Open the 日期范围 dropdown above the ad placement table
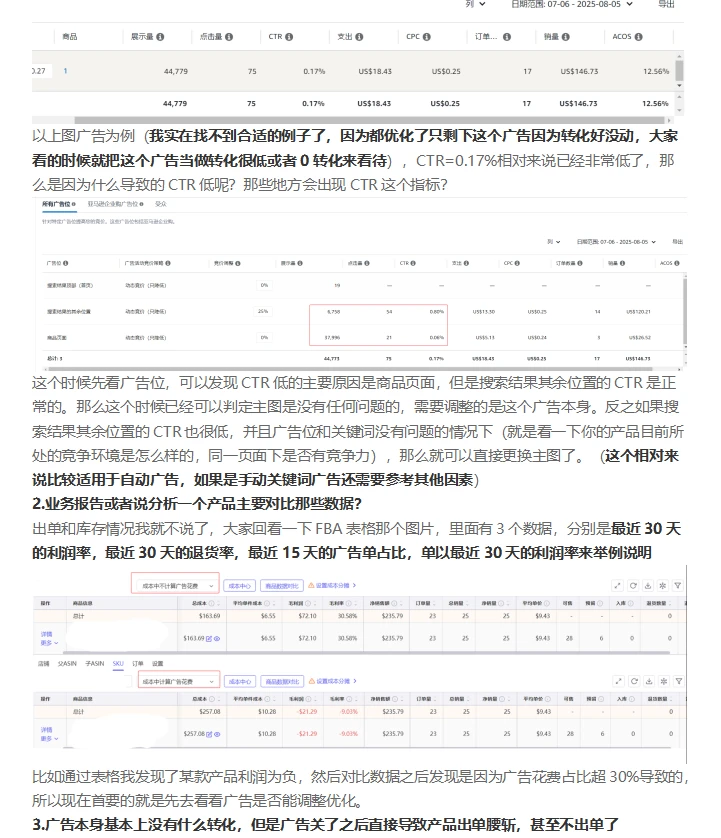This screenshot has width=721, height=838. (x=616, y=242)
